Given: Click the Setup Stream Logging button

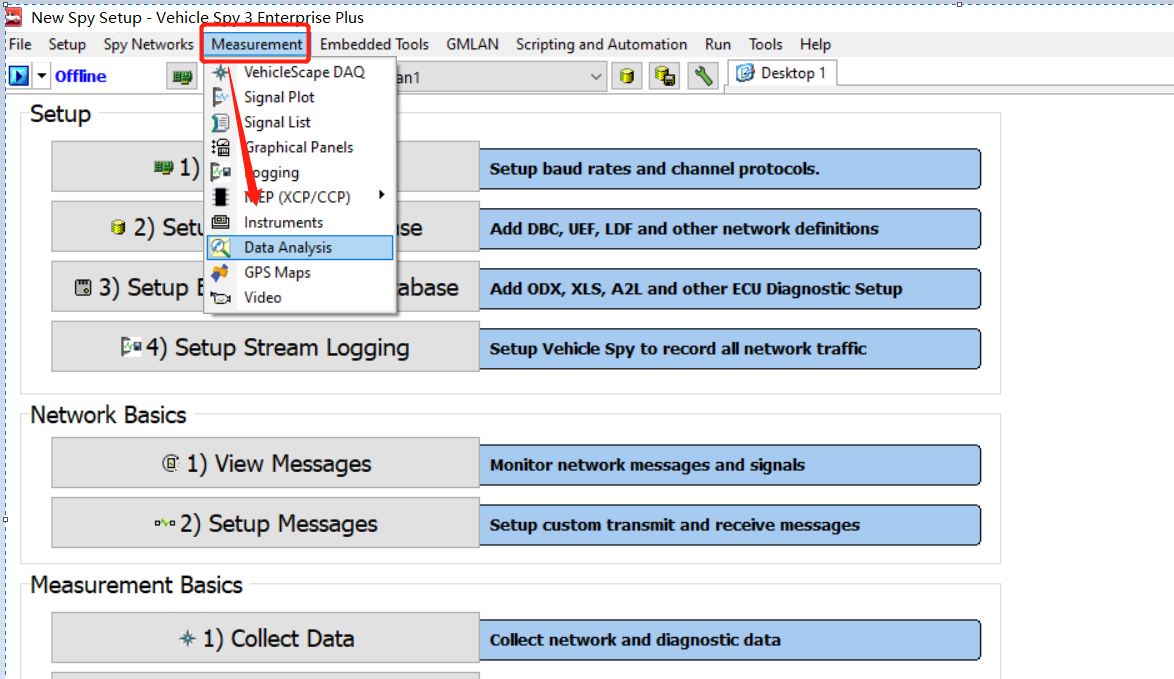Looking at the screenshot, I should [265, 347].
